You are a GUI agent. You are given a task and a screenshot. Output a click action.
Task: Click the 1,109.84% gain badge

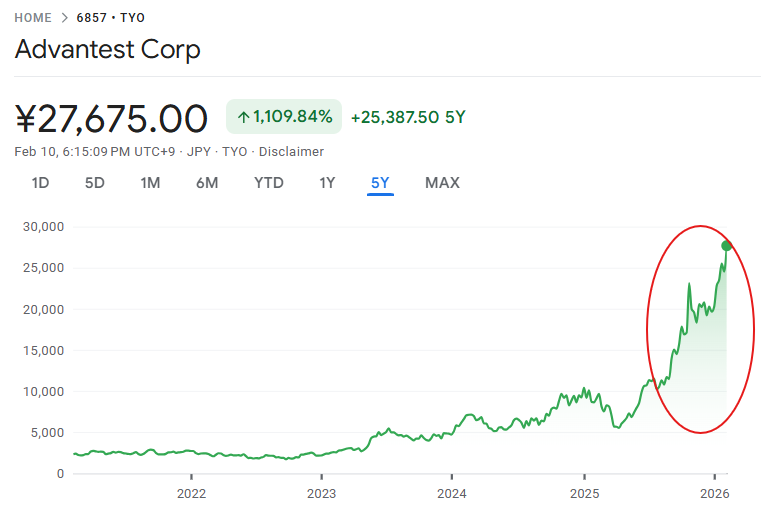click(x=284, y=117)
